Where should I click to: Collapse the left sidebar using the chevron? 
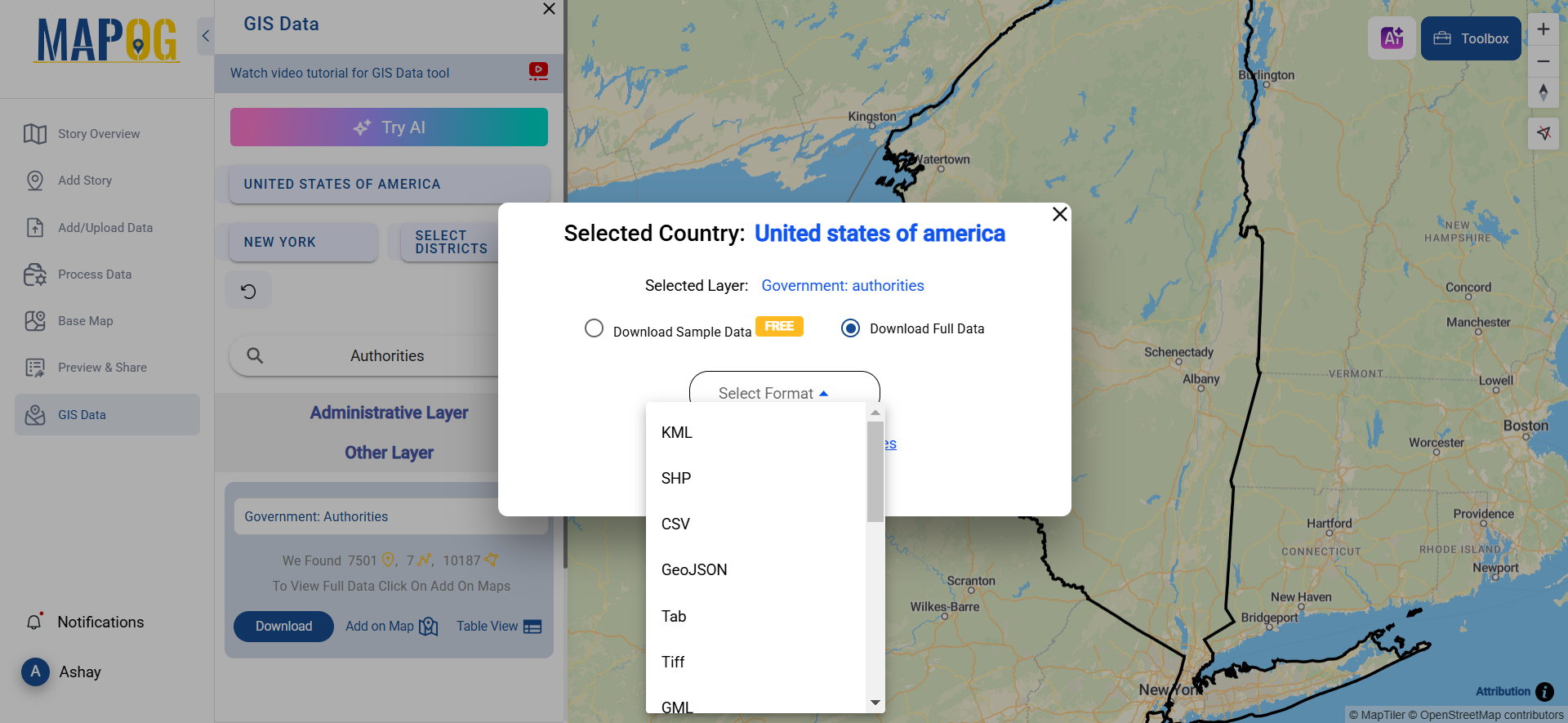(205, 36)
